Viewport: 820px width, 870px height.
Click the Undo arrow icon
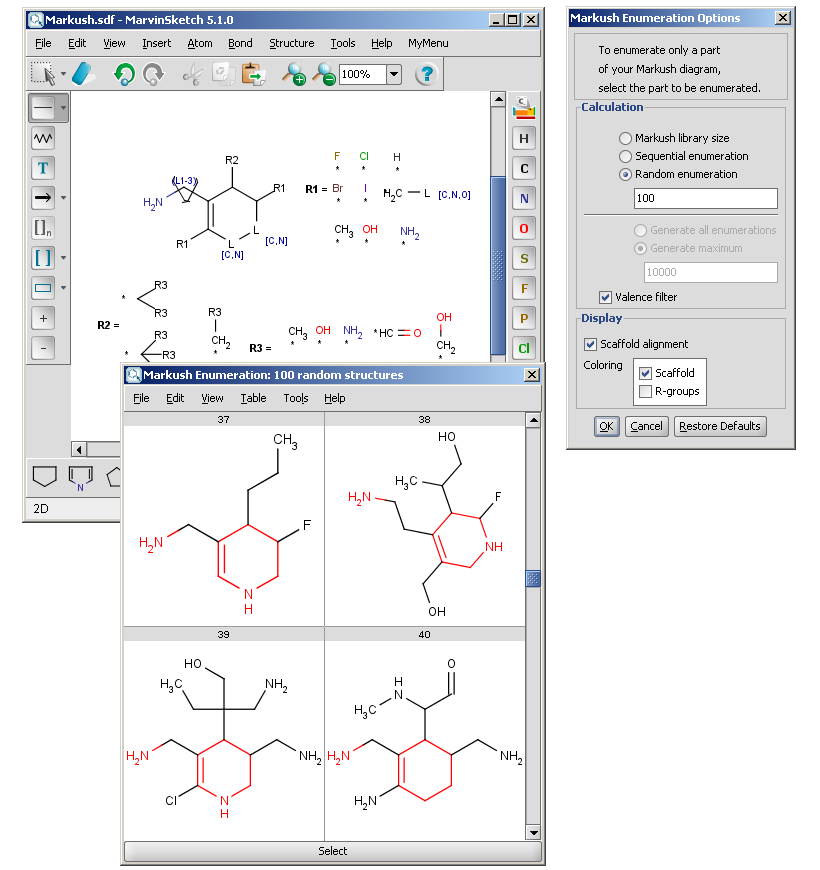(x=124, y=73)
